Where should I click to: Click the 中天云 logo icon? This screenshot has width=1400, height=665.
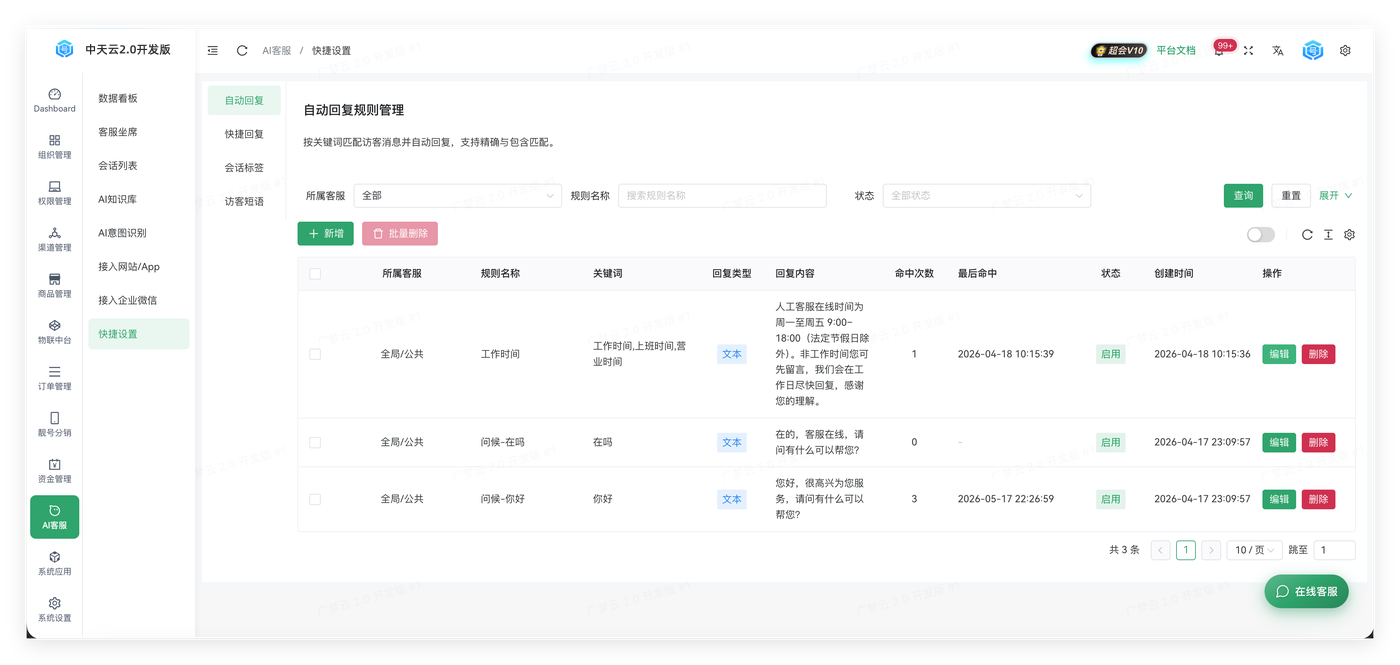64,49
